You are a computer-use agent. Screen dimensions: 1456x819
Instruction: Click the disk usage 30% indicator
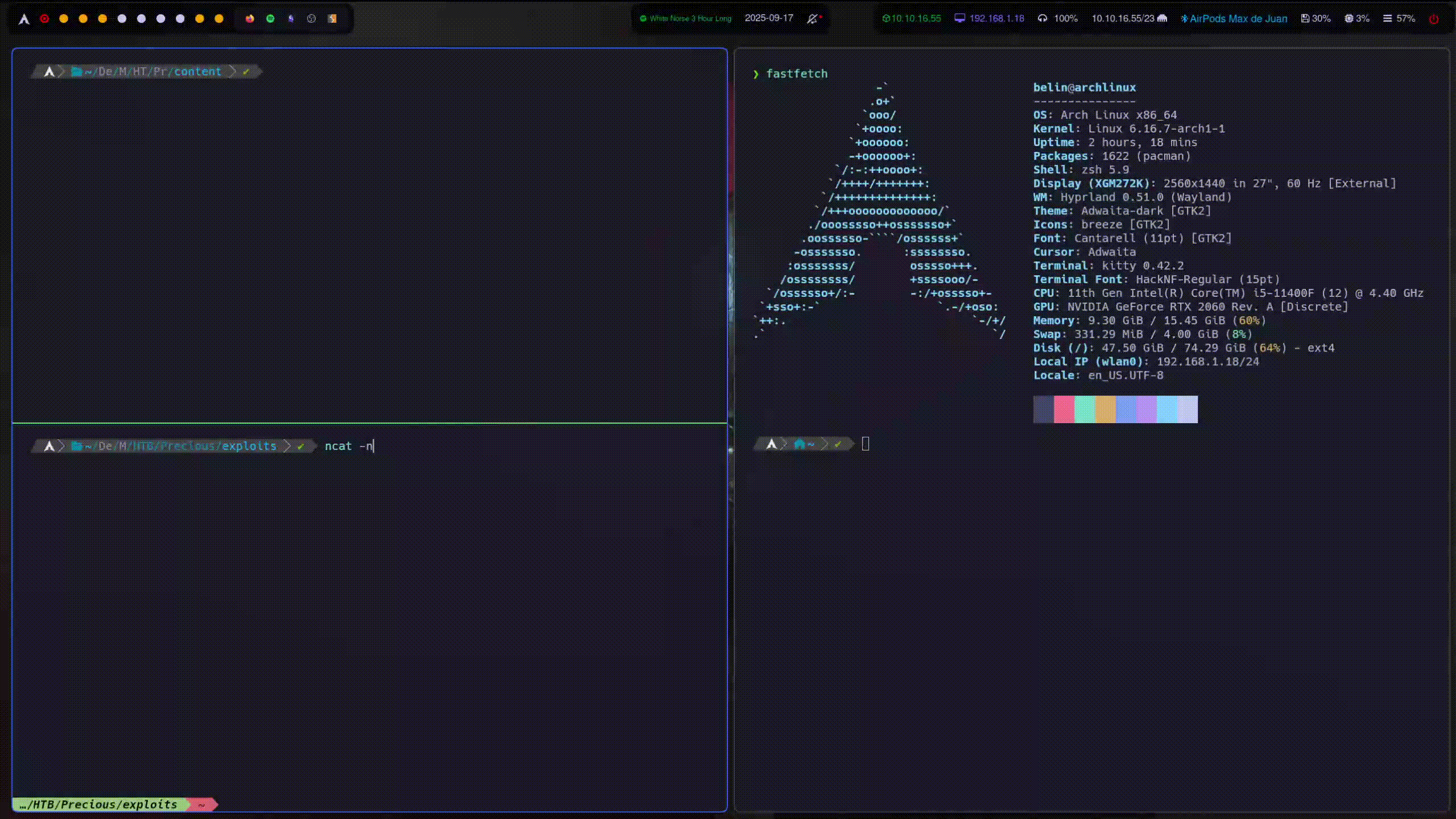tap(1316, 19)
